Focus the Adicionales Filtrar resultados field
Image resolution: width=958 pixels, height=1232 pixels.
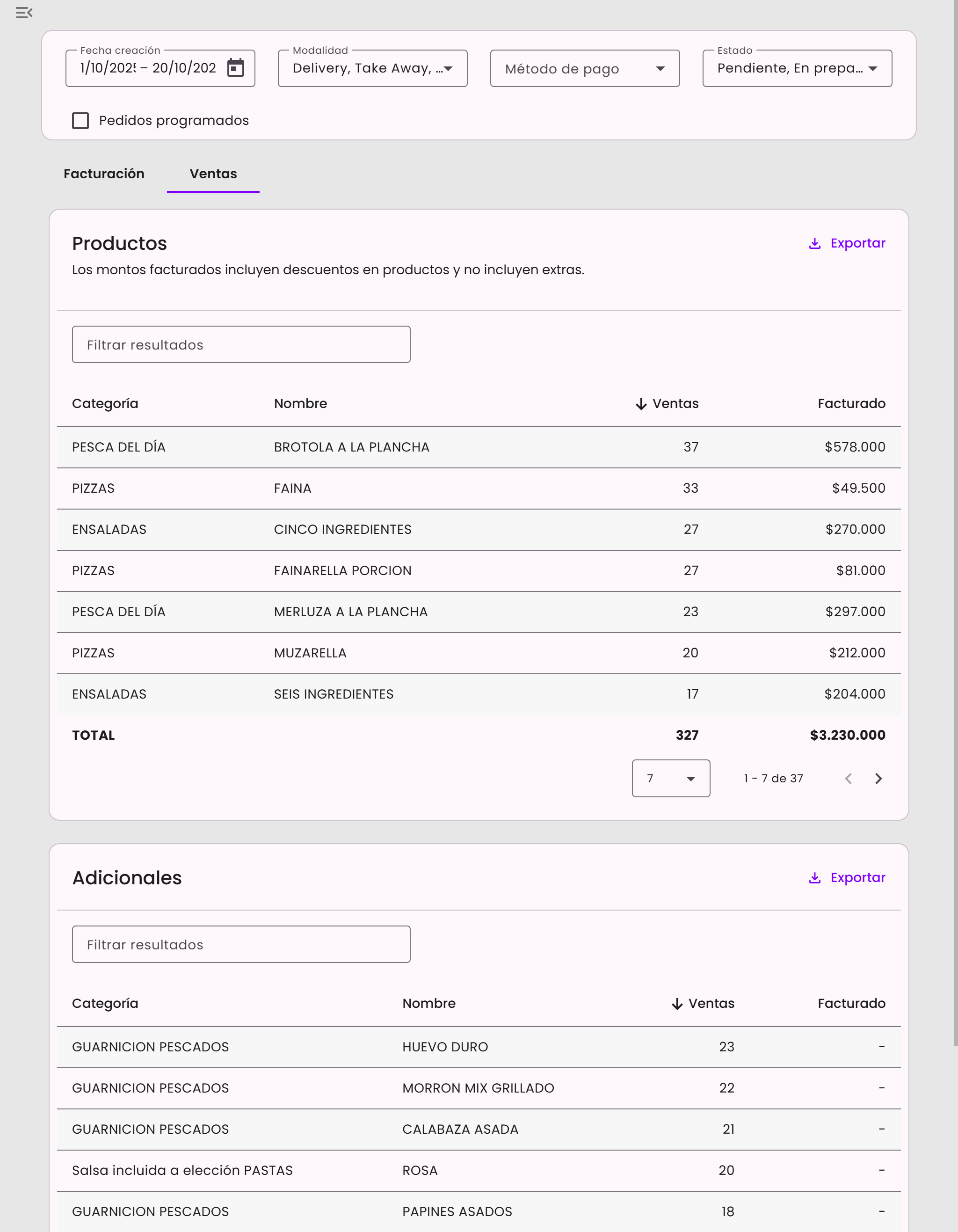[241, 944]
